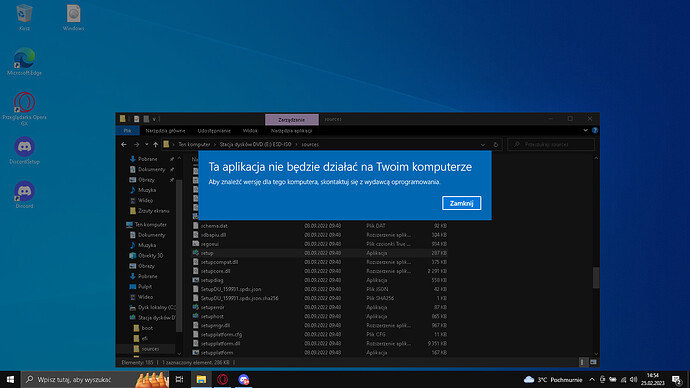Select file setupmgr.dll
Screen dimensions: 690x388
(215, 326)
